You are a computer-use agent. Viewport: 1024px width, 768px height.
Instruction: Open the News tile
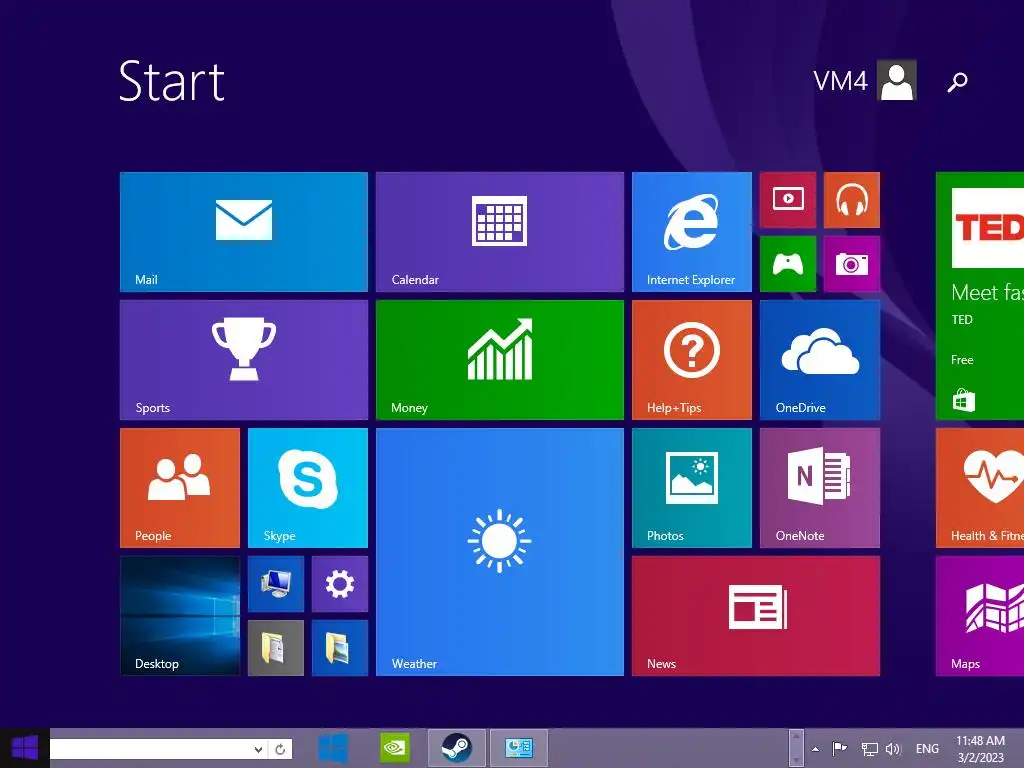756,616
